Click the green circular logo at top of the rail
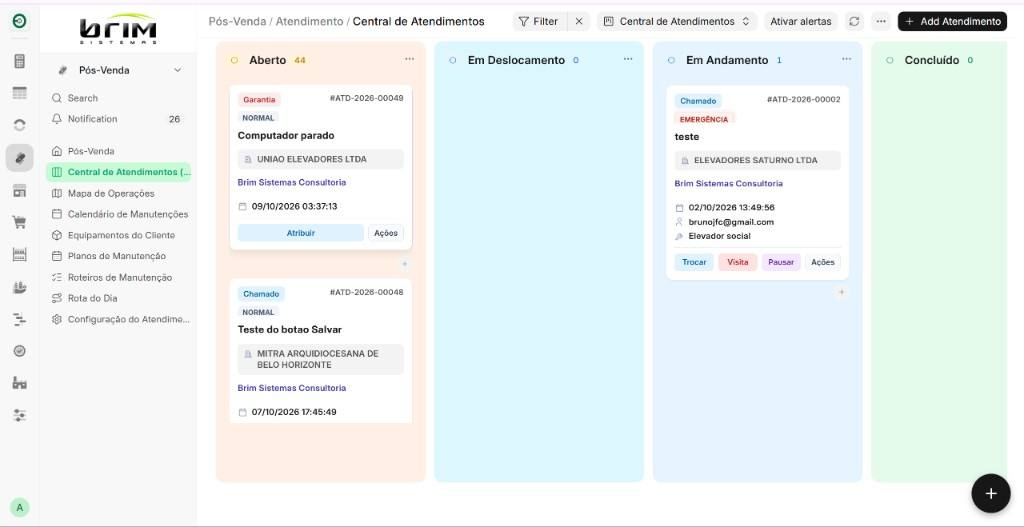The image size is (1024, 527). coord(20,22)
